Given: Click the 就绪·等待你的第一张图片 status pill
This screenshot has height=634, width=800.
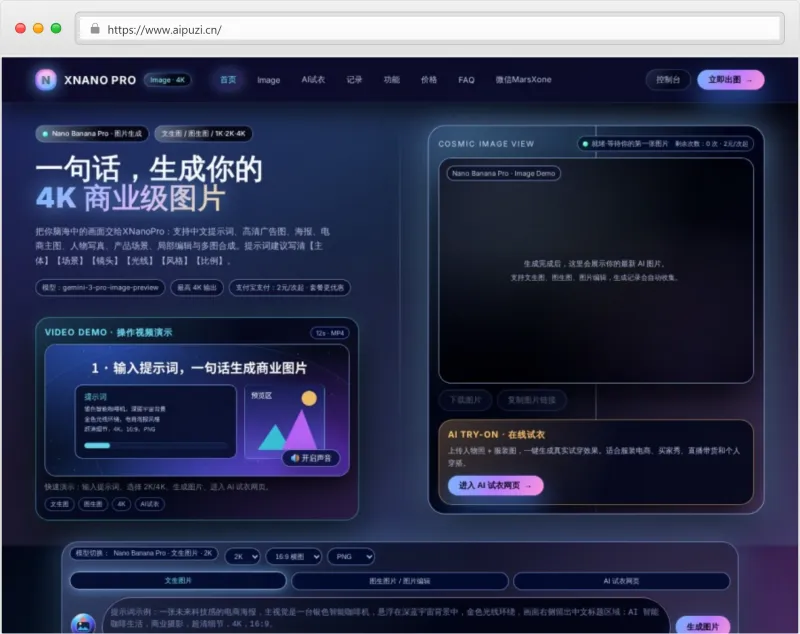Looking at the screenshot, I should 665,144.
